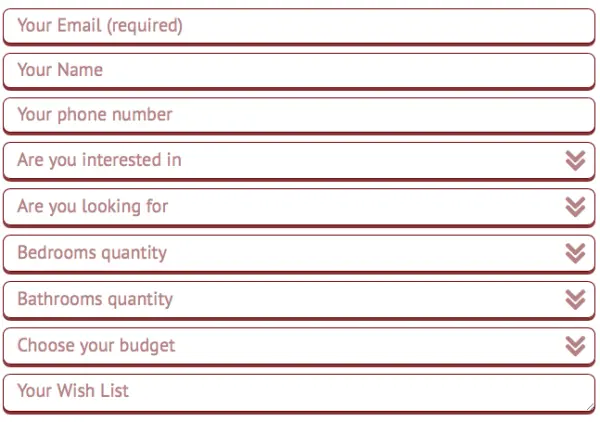600x422 pixels.
Task: Click the "Bedrooms quantity" label text
Action: coord(92,253)
